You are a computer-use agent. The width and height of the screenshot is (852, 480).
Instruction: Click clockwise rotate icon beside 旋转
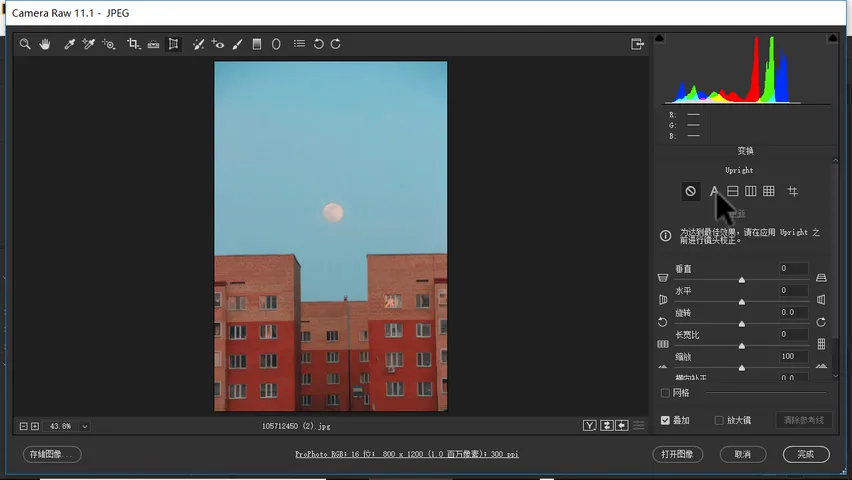coord(821,322)
